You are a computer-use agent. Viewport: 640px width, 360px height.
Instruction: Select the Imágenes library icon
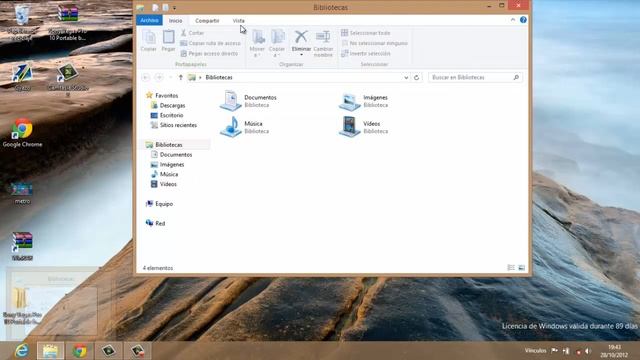tap(350, 101)
